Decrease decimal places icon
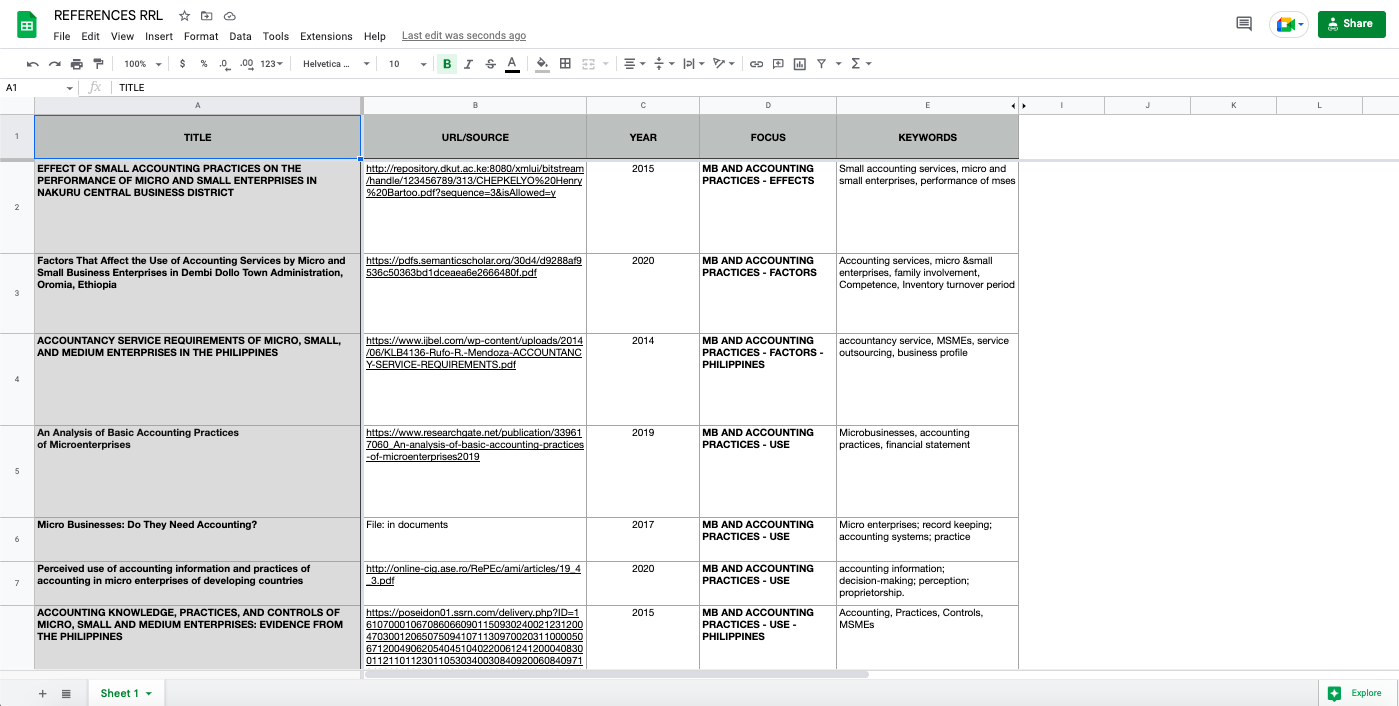This screenshot has width=1399, height=706. pos(224,64)
